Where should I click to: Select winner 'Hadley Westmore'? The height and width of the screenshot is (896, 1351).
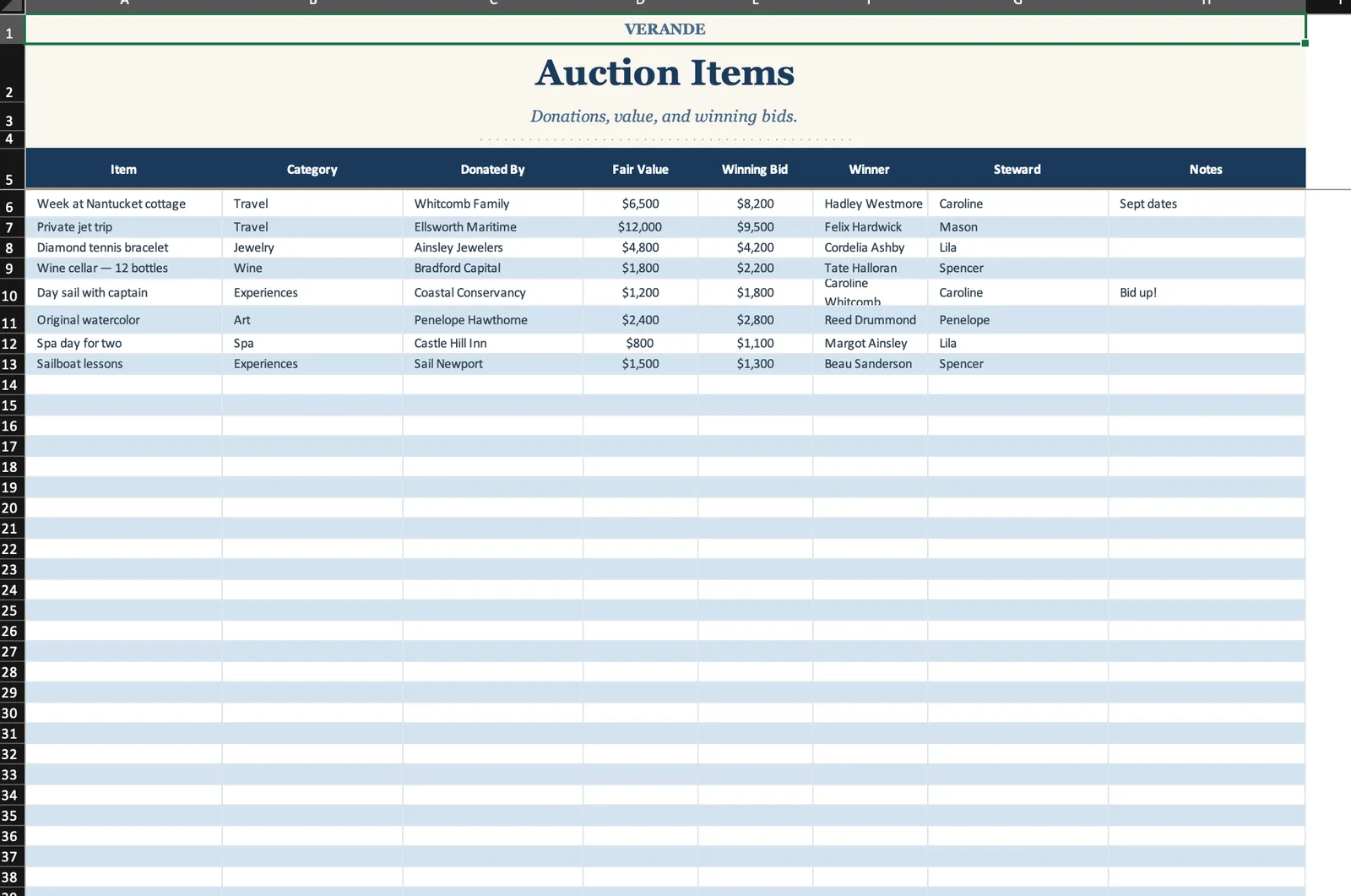(x=870, y=204)
